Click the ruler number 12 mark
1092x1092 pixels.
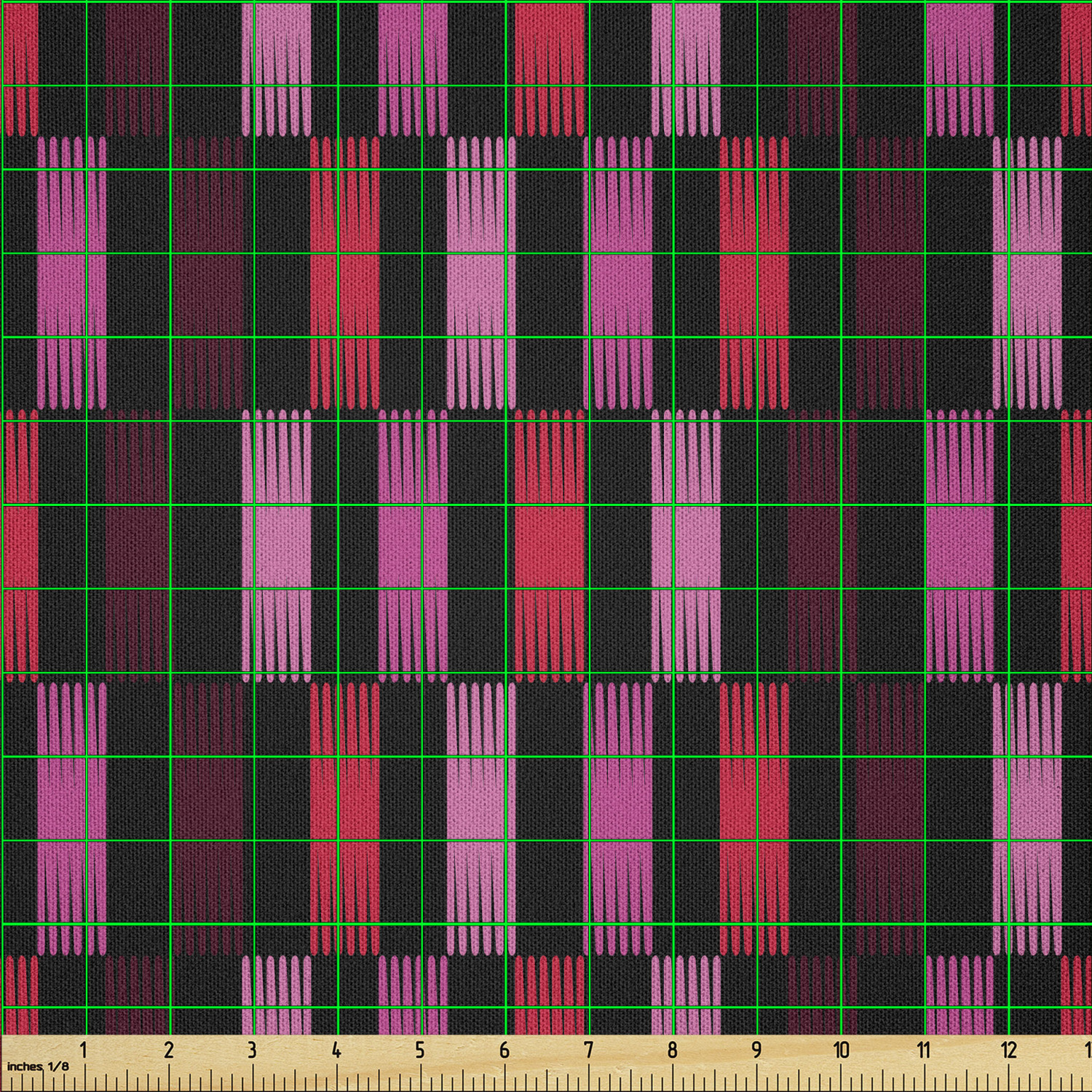[x=1008, y=1050]
